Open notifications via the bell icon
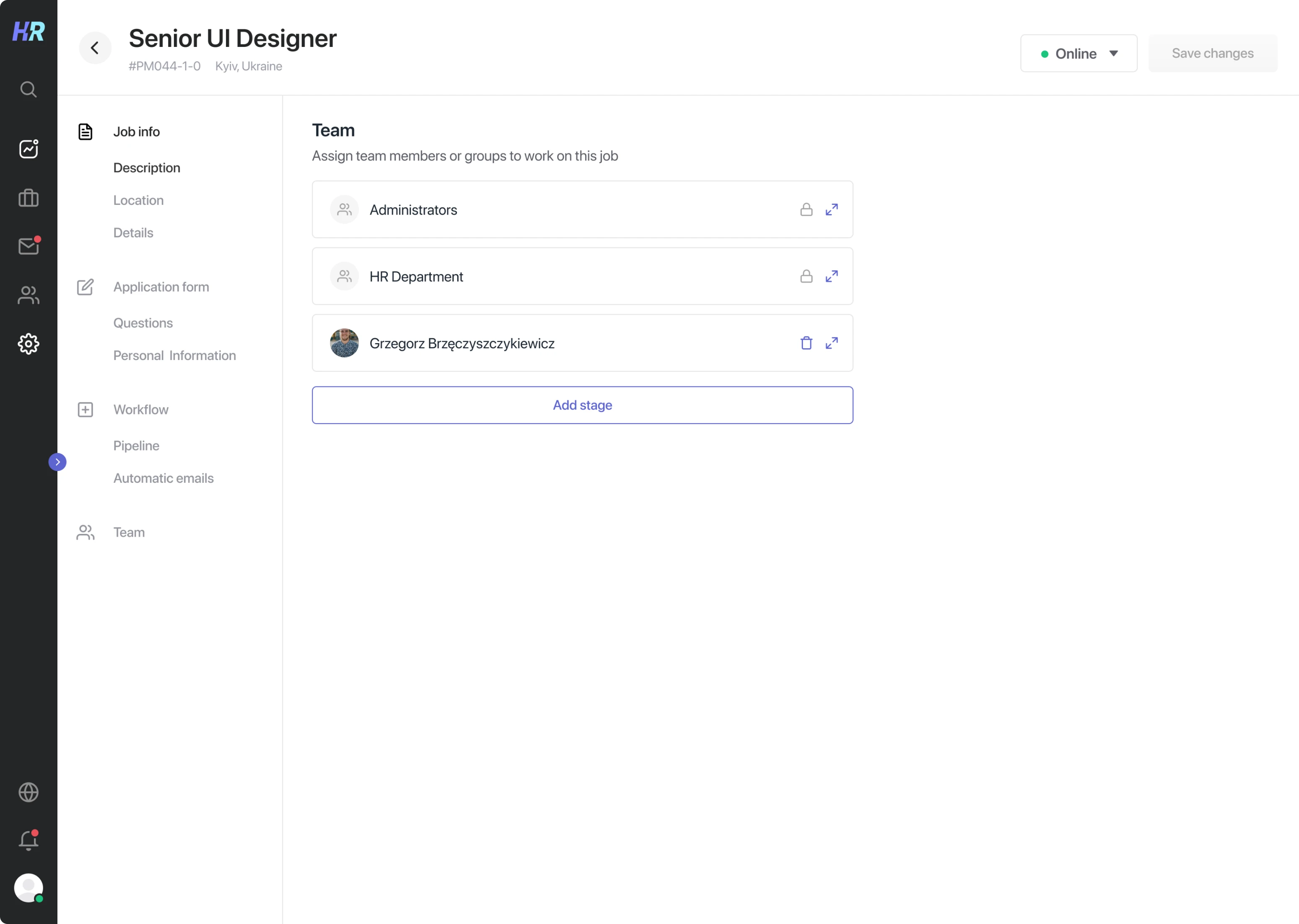Viewport: 1299px width, 924px height. (x=28, y=840)
